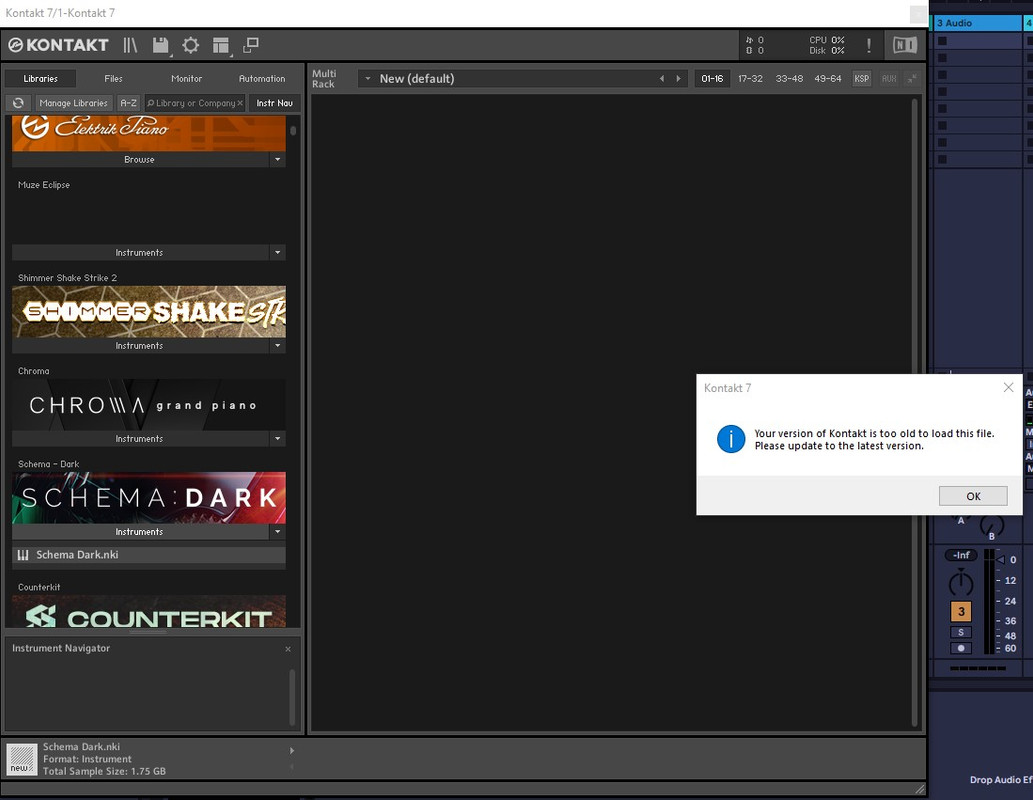The image size is (1033, 800).
Task: Clear the library search field
Action: [x=240, y=103]
